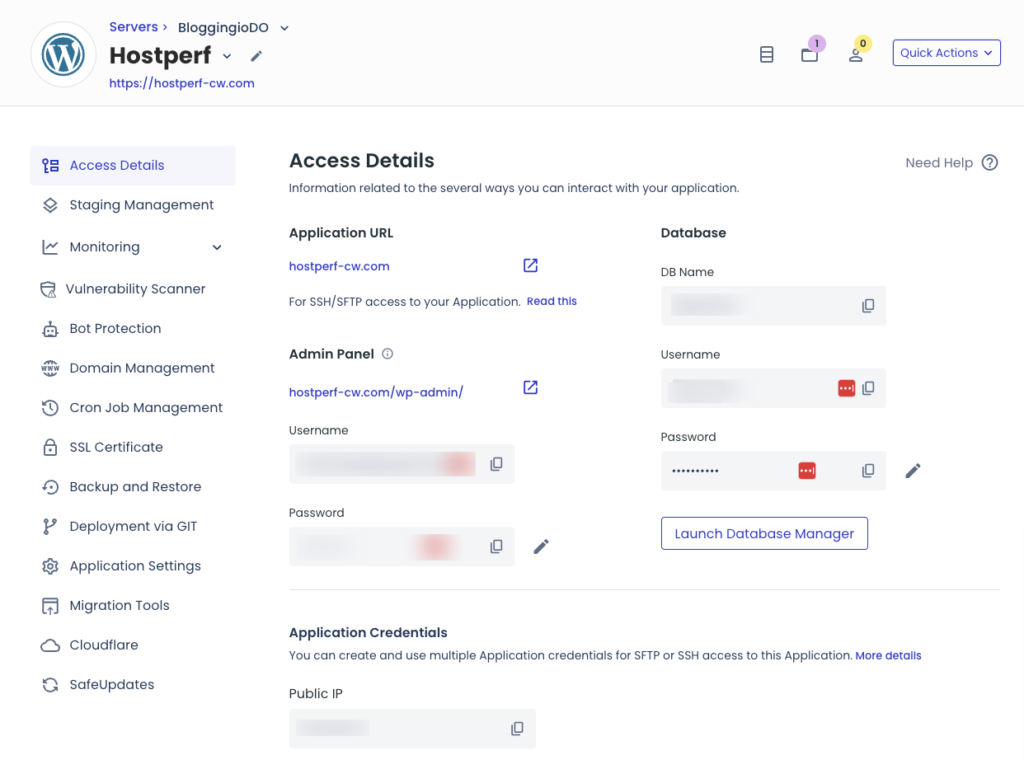Click the Access Details sidebar icon
The image size is (1024, 760).
[x=50, y=165]
